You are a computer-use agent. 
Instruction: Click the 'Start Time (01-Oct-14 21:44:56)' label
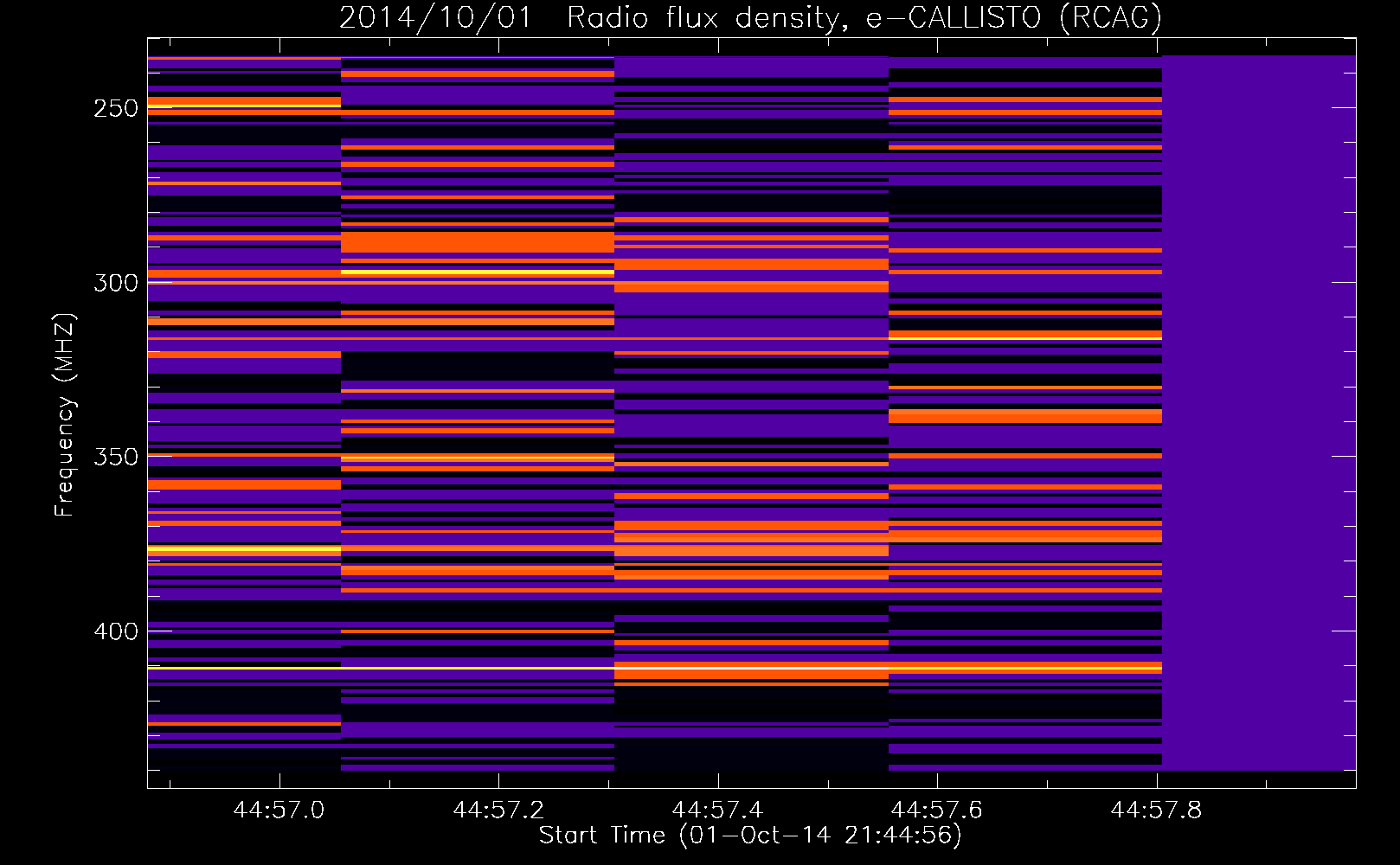pos(750,836)
